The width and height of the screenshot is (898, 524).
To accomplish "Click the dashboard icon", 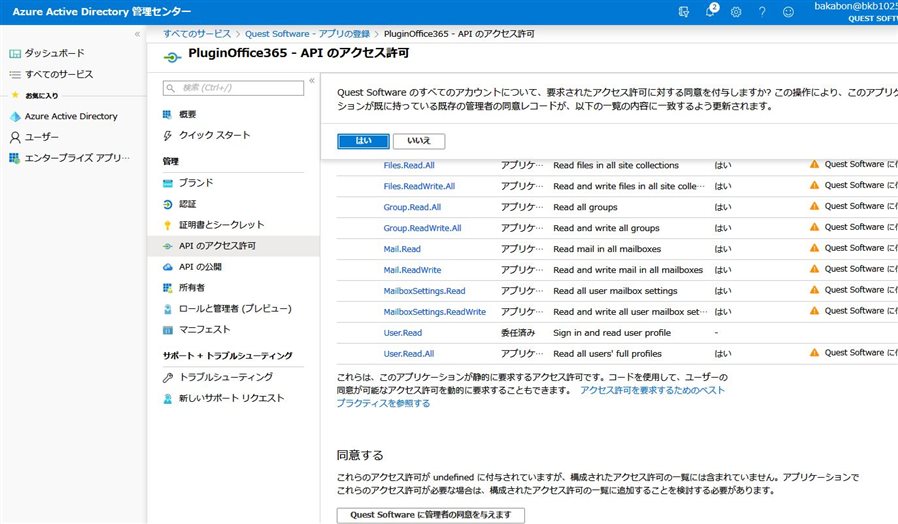I will coord(15,54).
